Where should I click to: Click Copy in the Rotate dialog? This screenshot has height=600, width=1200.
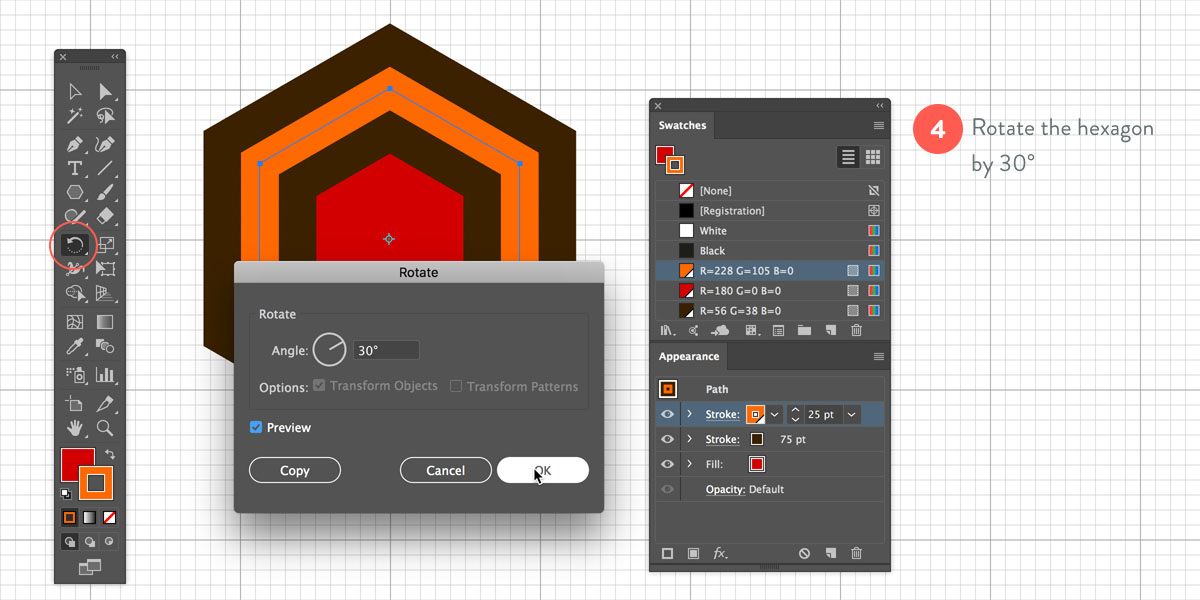[295, 471]
